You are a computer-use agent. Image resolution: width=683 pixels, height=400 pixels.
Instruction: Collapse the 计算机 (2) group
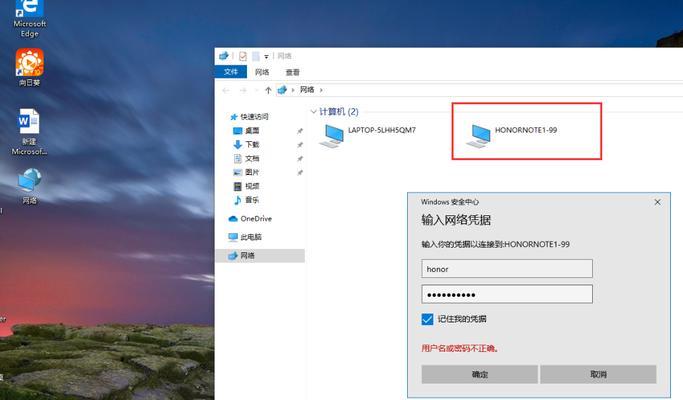(314, 112)
